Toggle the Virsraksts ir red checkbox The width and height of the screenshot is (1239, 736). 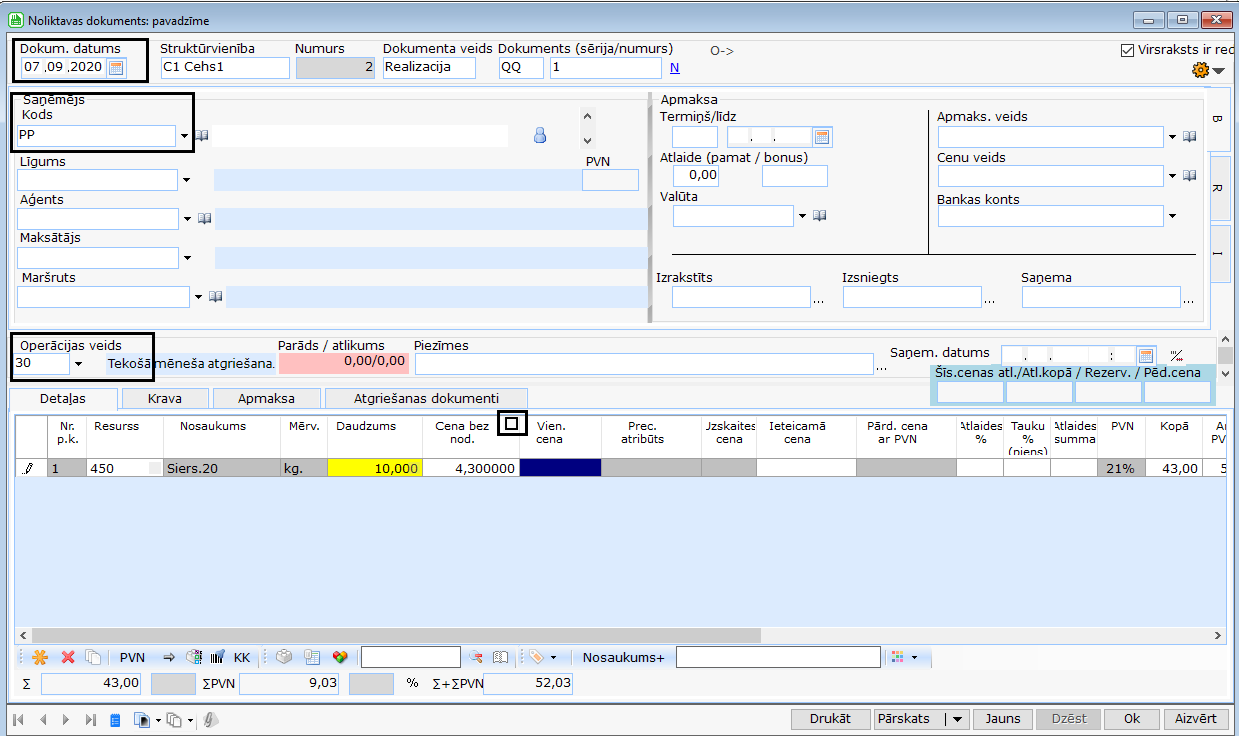(1128, 50)
